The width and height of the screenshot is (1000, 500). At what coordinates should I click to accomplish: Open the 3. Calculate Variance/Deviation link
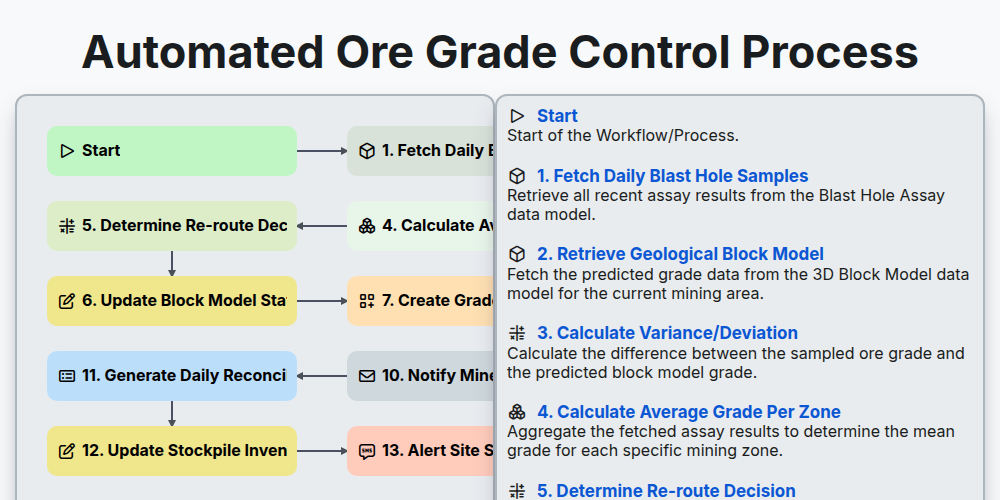667,333
